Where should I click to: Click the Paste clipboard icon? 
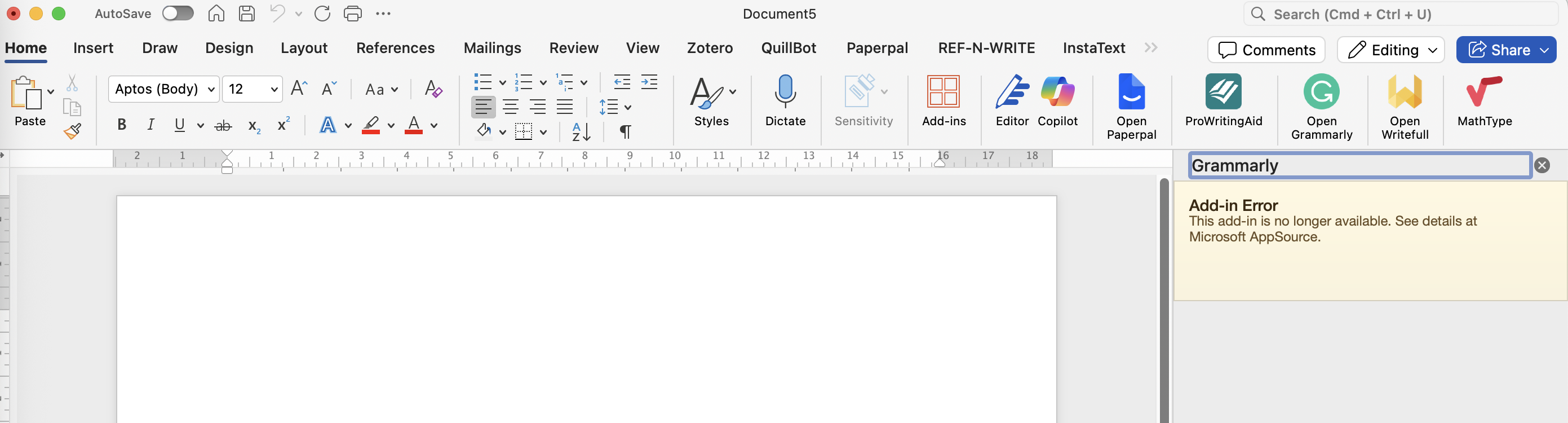25,94
